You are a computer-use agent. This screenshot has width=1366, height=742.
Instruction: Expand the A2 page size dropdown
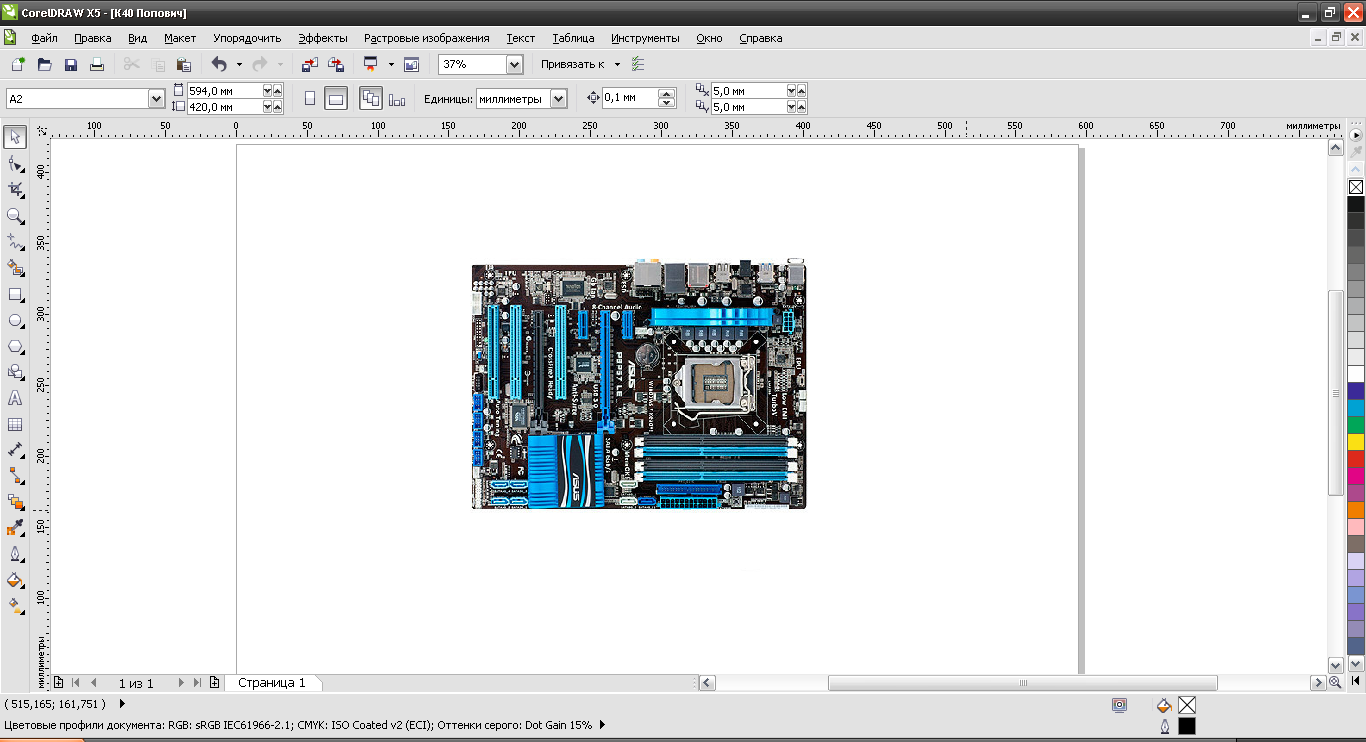click(x=156, y=98)
